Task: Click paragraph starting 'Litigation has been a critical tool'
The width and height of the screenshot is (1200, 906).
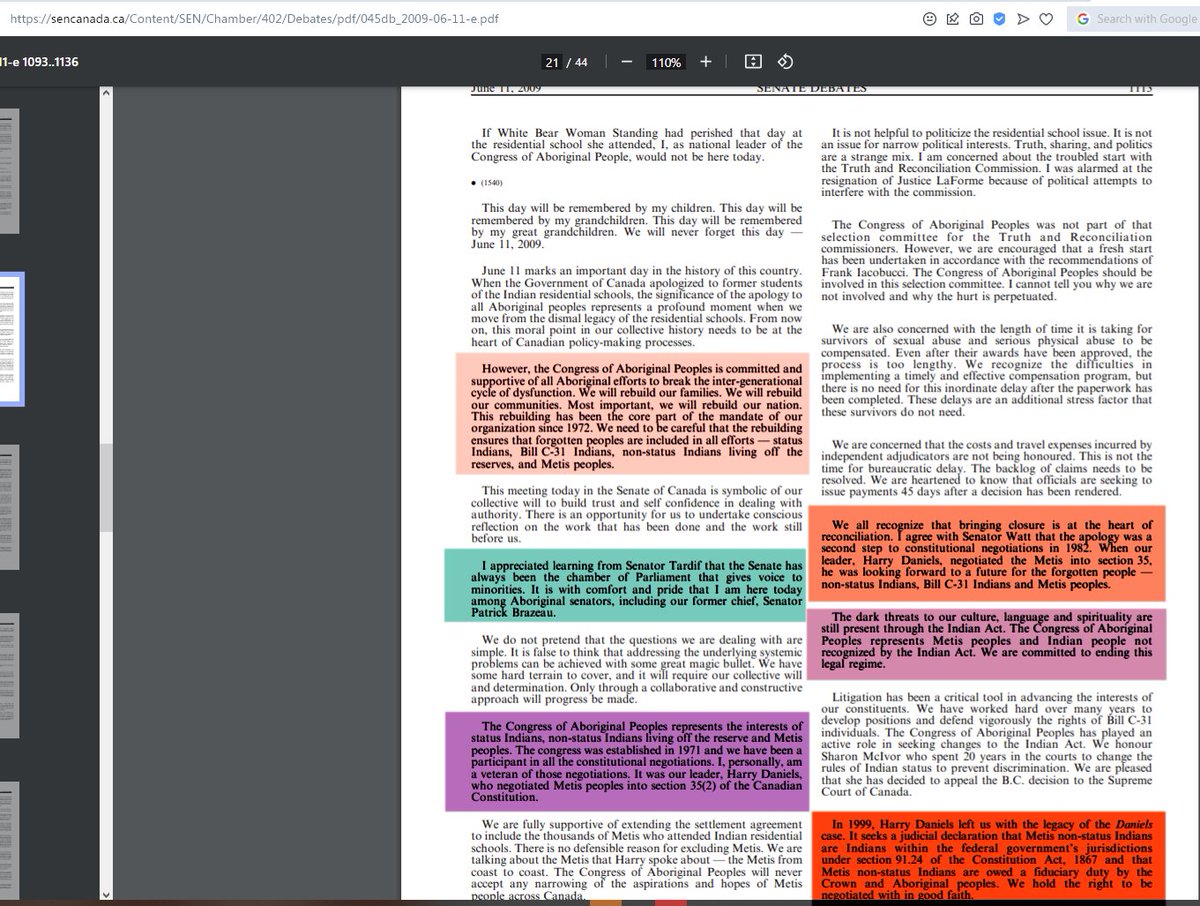Action: 986,744
